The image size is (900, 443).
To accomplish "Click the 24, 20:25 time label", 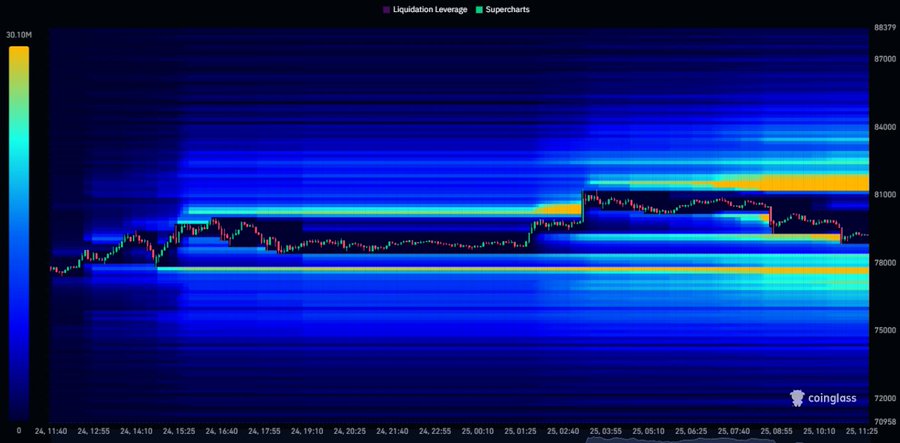I will [x=350, y=430].
